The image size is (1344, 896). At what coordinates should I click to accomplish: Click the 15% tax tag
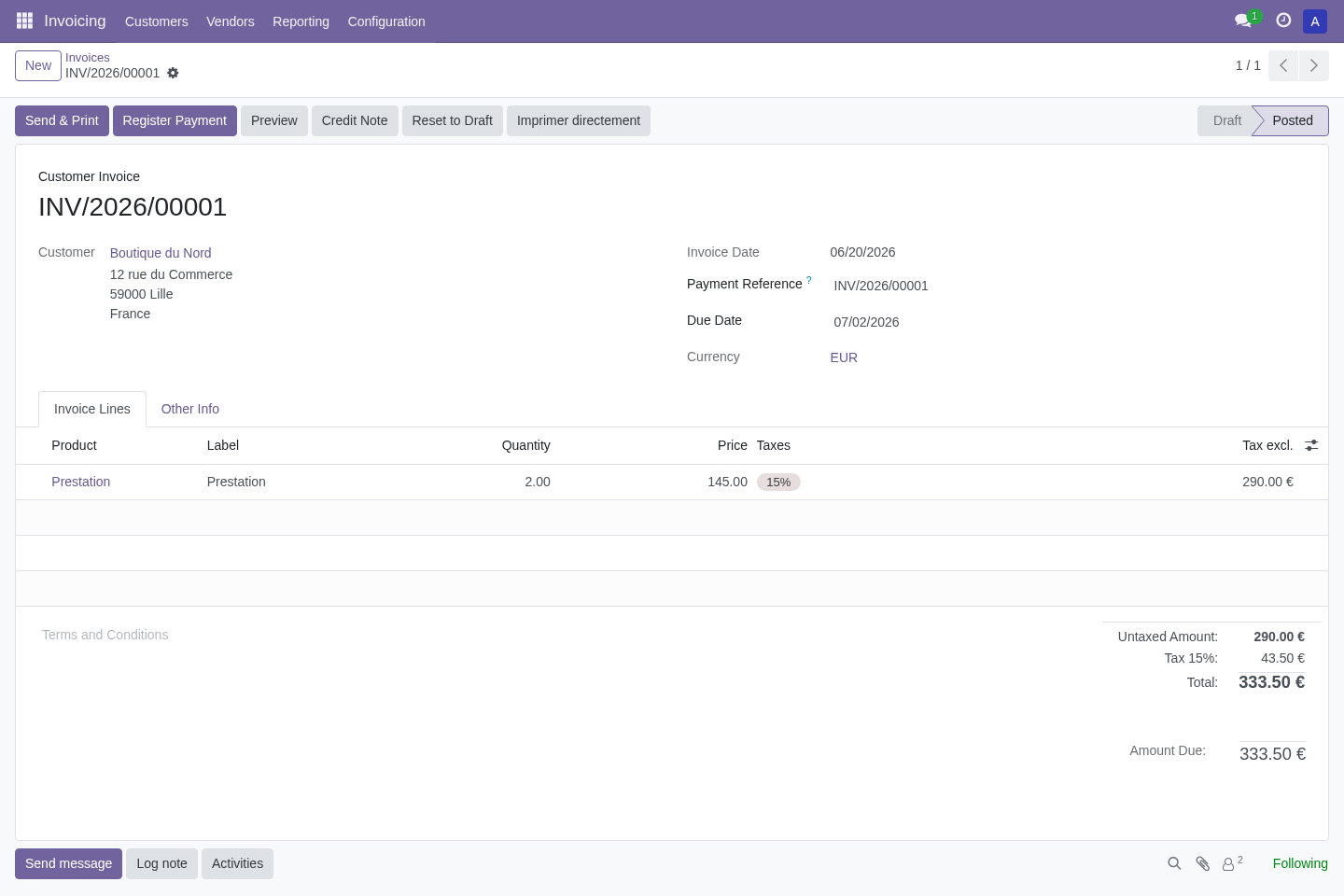[778, 483]
